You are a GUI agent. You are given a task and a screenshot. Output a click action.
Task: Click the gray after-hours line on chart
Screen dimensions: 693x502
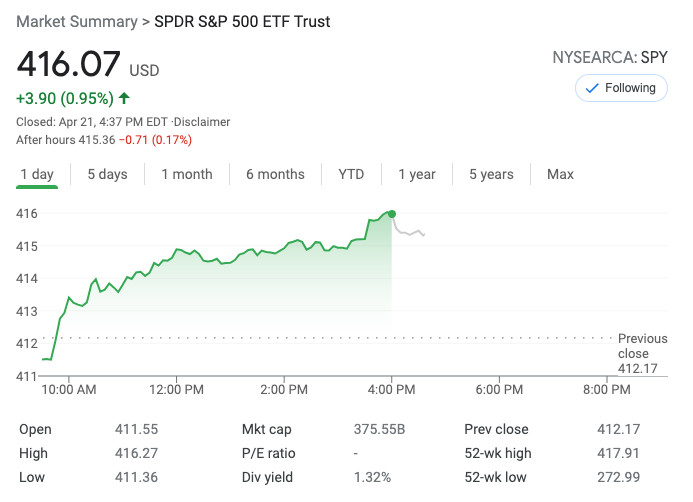coord(410,233)
